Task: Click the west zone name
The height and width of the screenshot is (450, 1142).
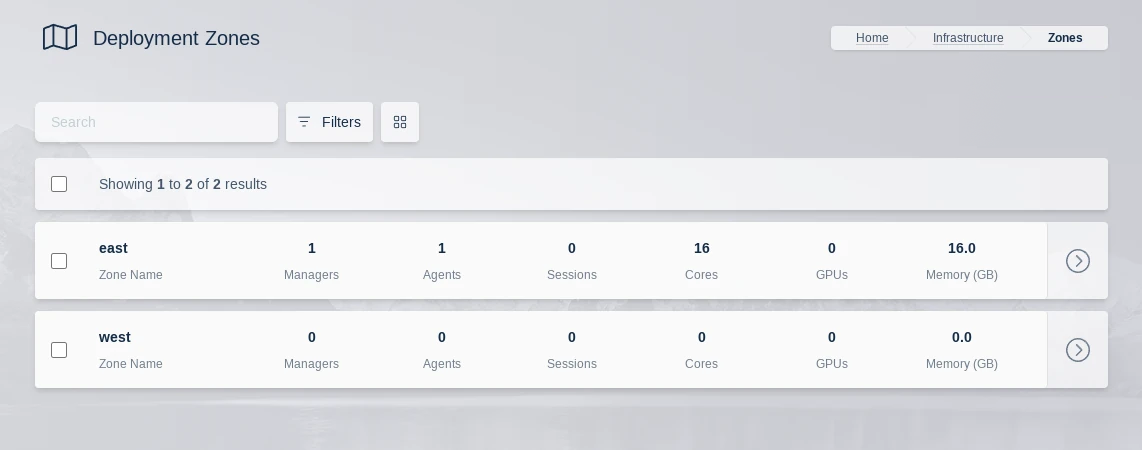Action: coord(115,337)
